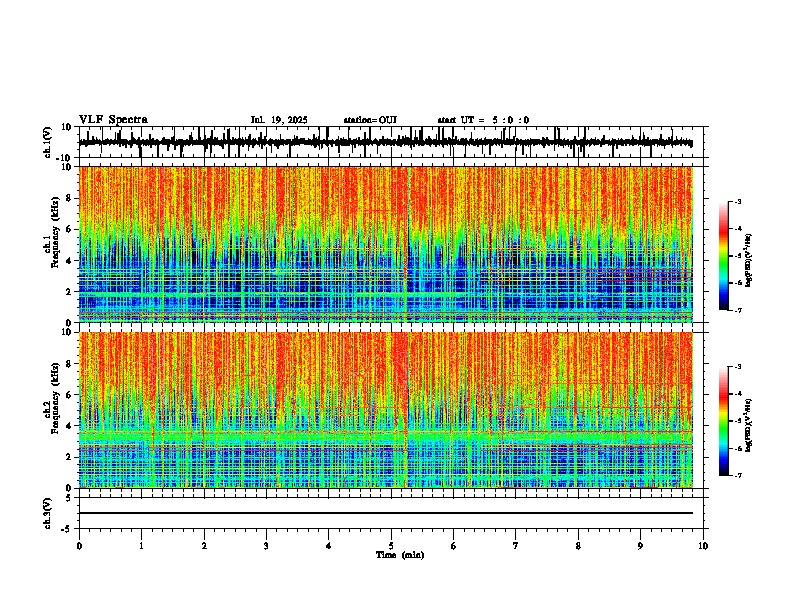The width and height of the screenshot is (792, 612).
Task: Click the "3" tick on the time axis
Action: click(x=266, y=546)
